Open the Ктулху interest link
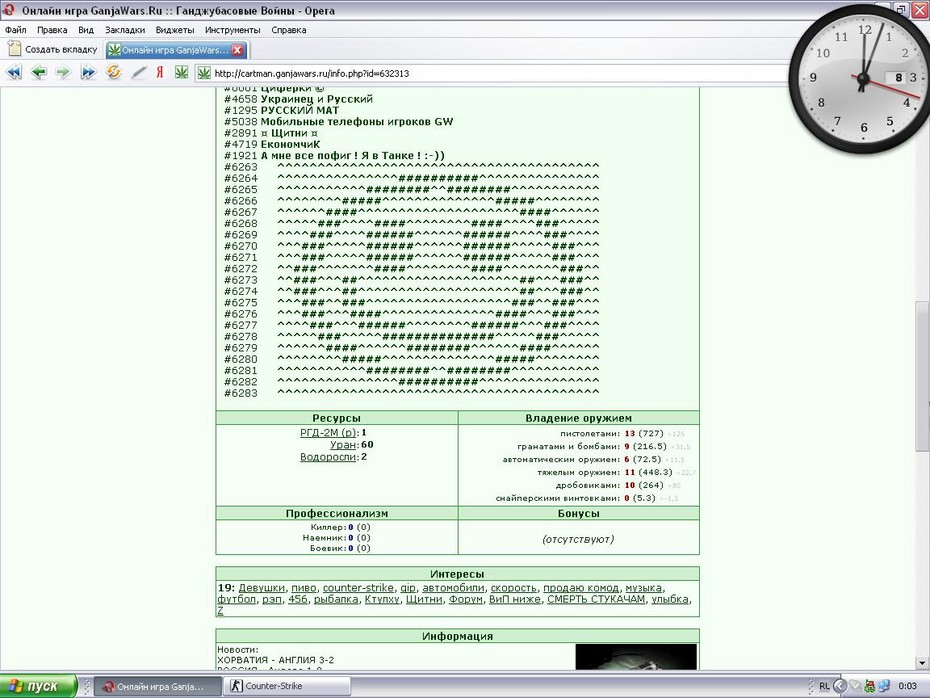Screen dimensions: 930x698 tap(382, 599)
